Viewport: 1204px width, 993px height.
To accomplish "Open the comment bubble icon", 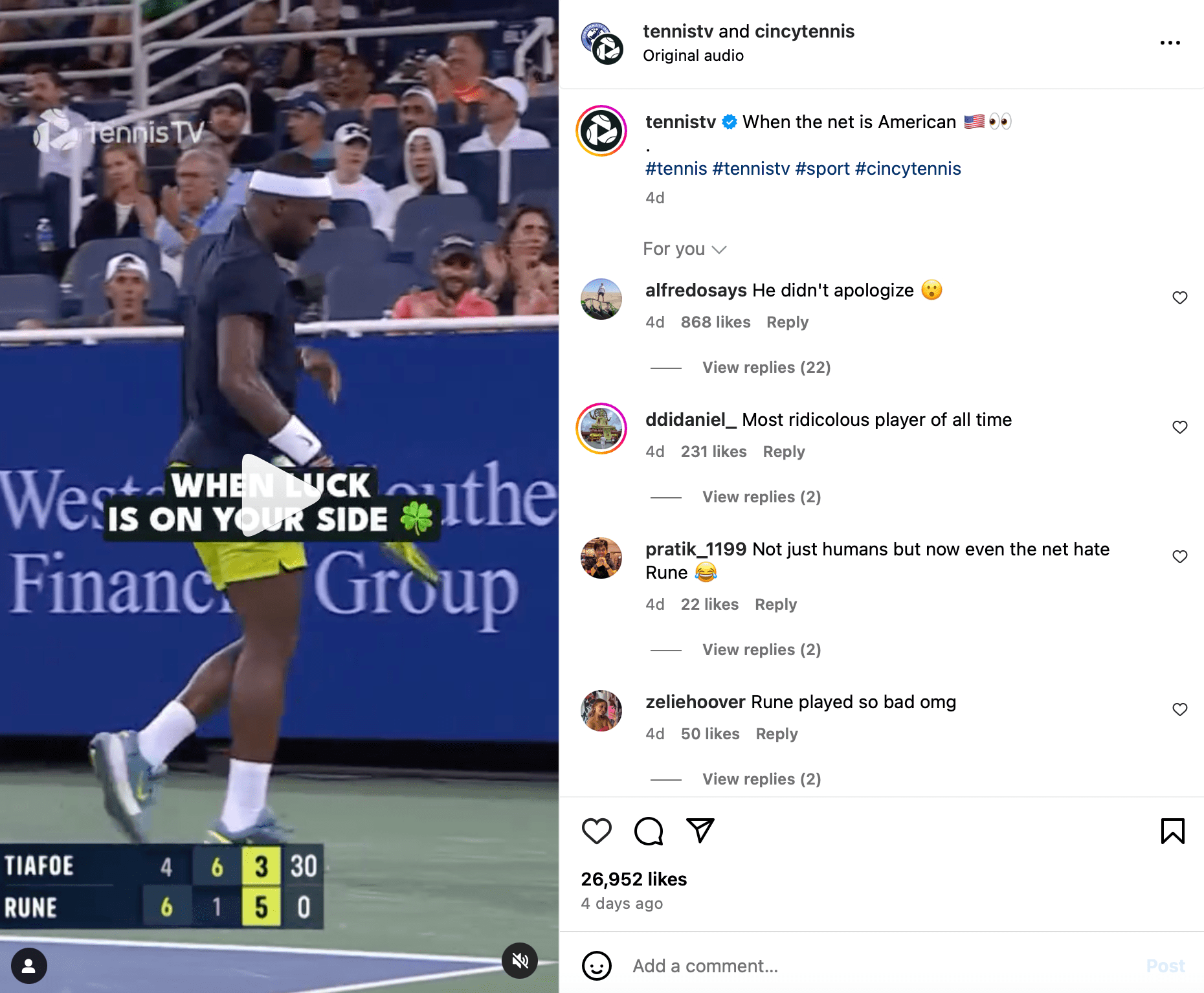I will point(649,831).
